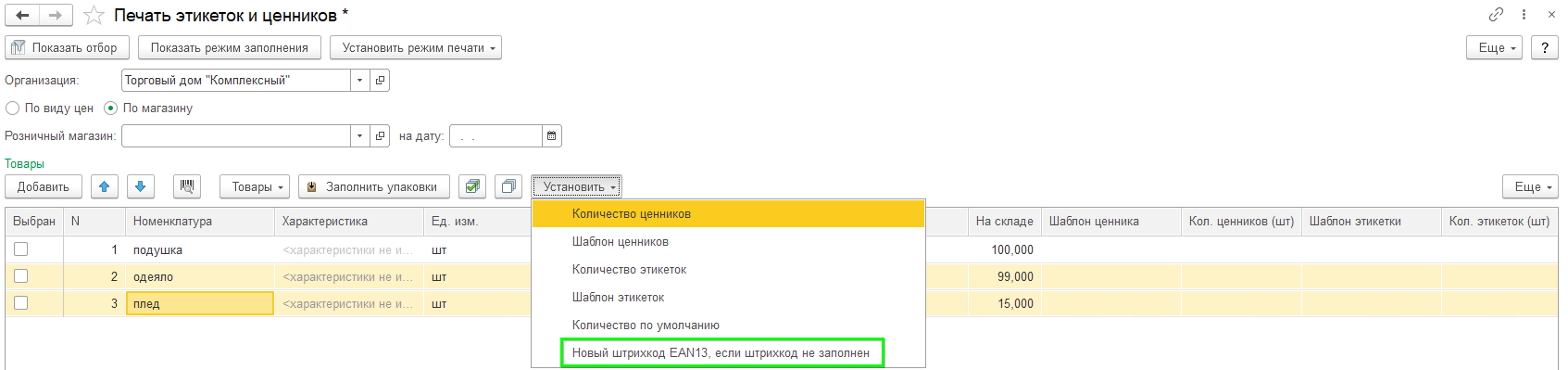Open the three-dot window menu
Viewport: 1568px width, 370px height.
[x=1524, y=15]
